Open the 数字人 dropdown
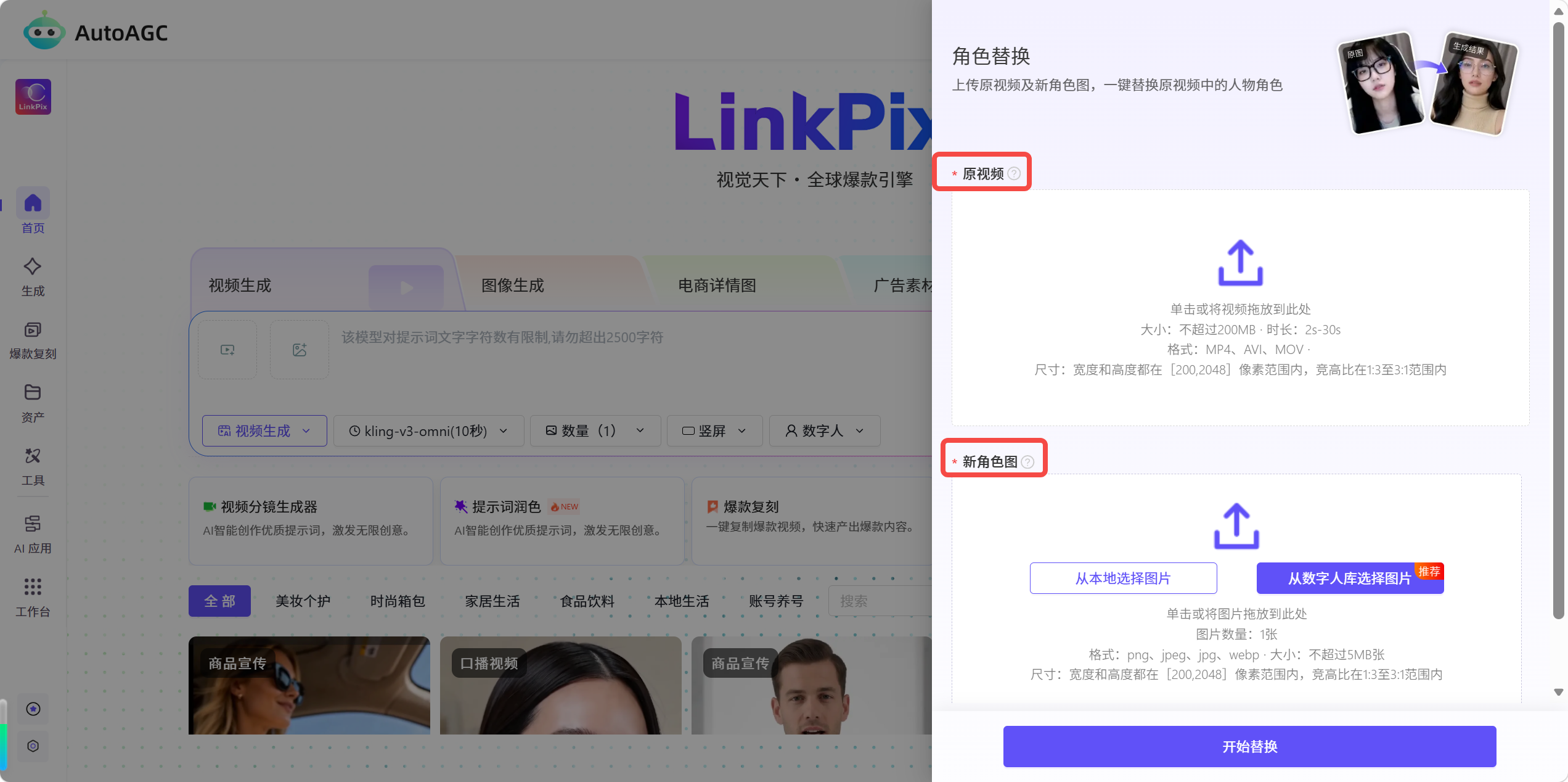The height and width of the screenshot is (782, 1568). click(x=825, y=430)
